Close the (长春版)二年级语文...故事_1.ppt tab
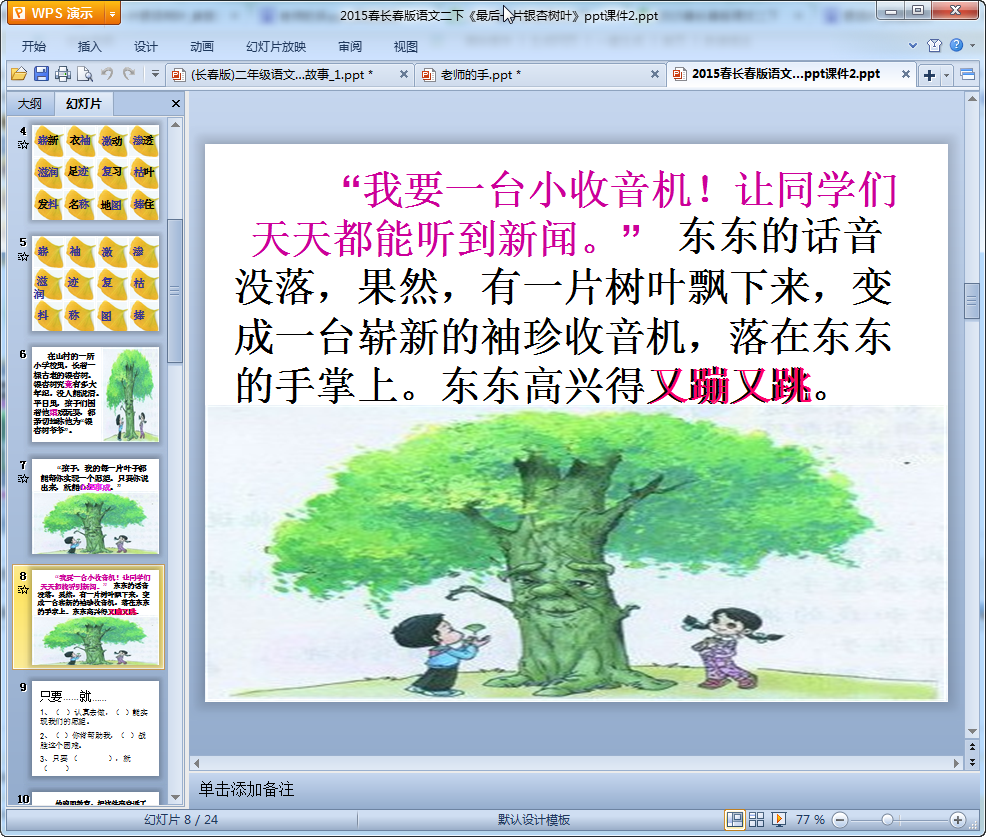The width and height of the screenshot is (986, 837). 404,74
